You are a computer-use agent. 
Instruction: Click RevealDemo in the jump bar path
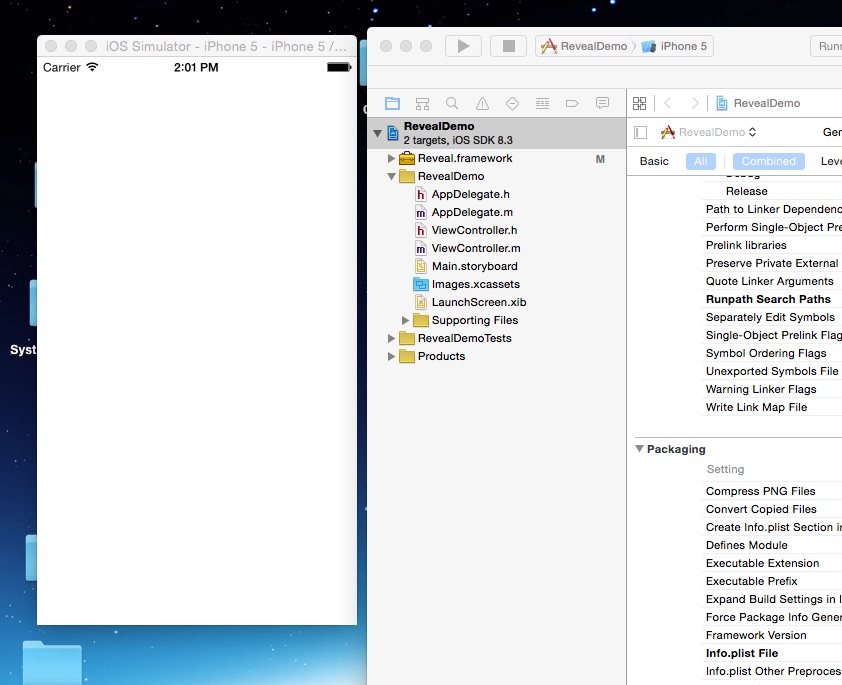click(758, 103)
